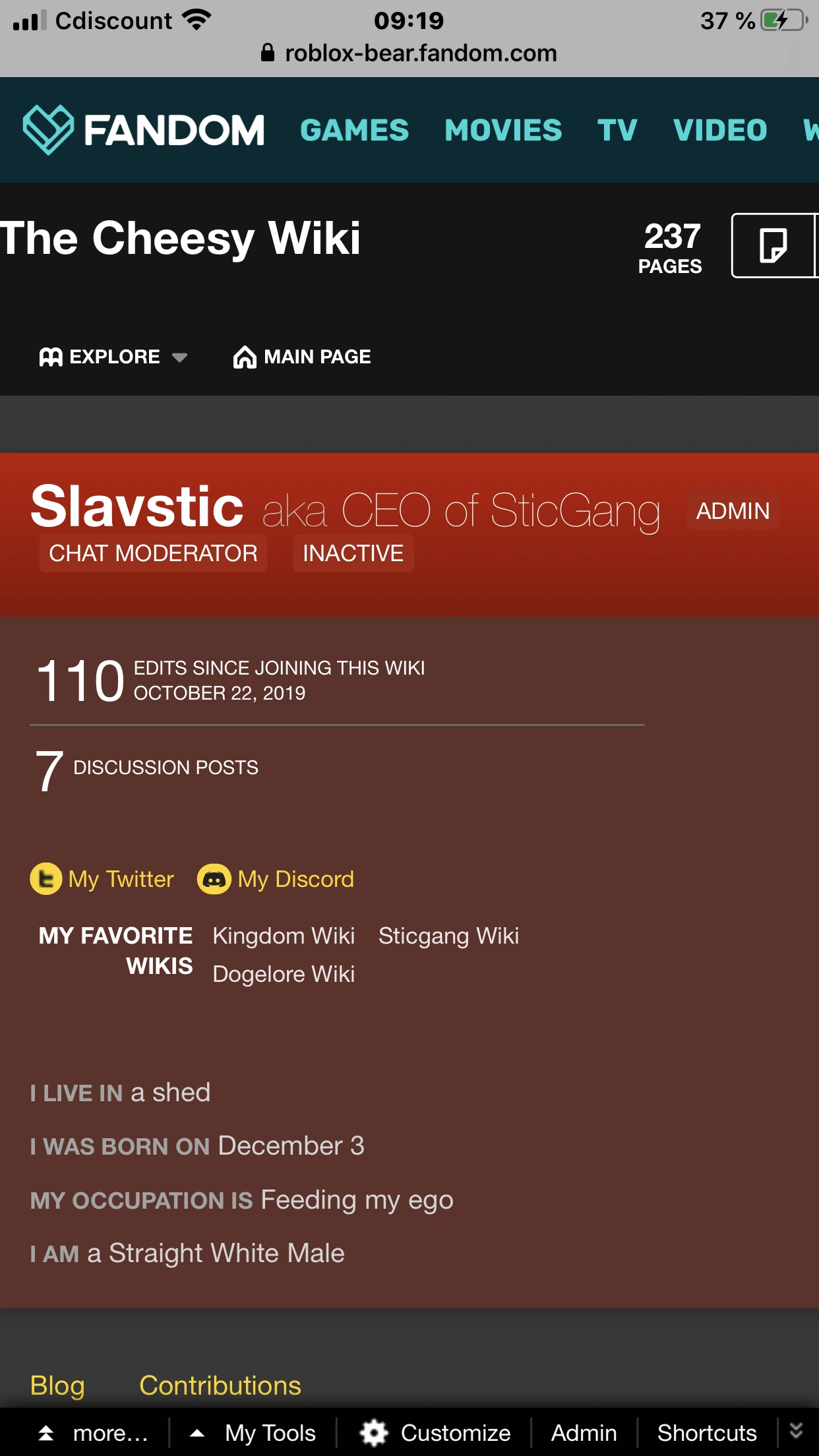Tap the Main Page house icon
819x1456 pixels.
click(x=245, y=357)
